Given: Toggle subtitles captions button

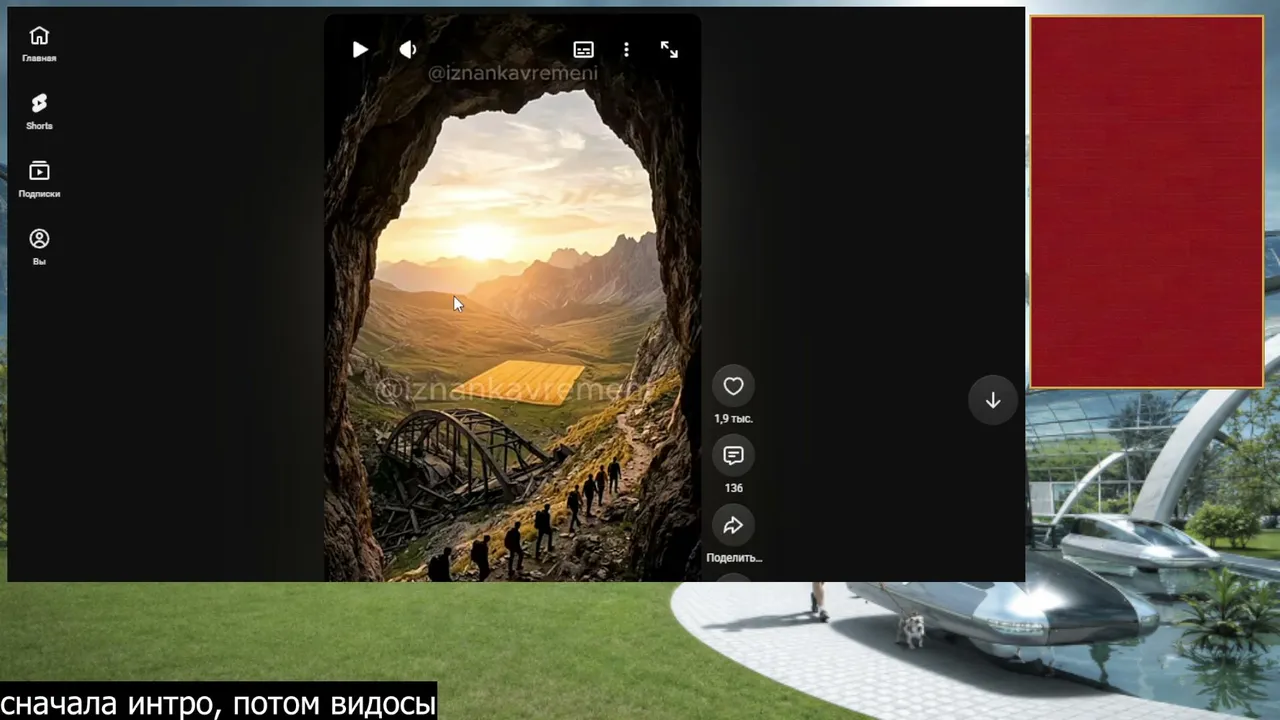Looking at the screenshot, I should click(583, 50).
